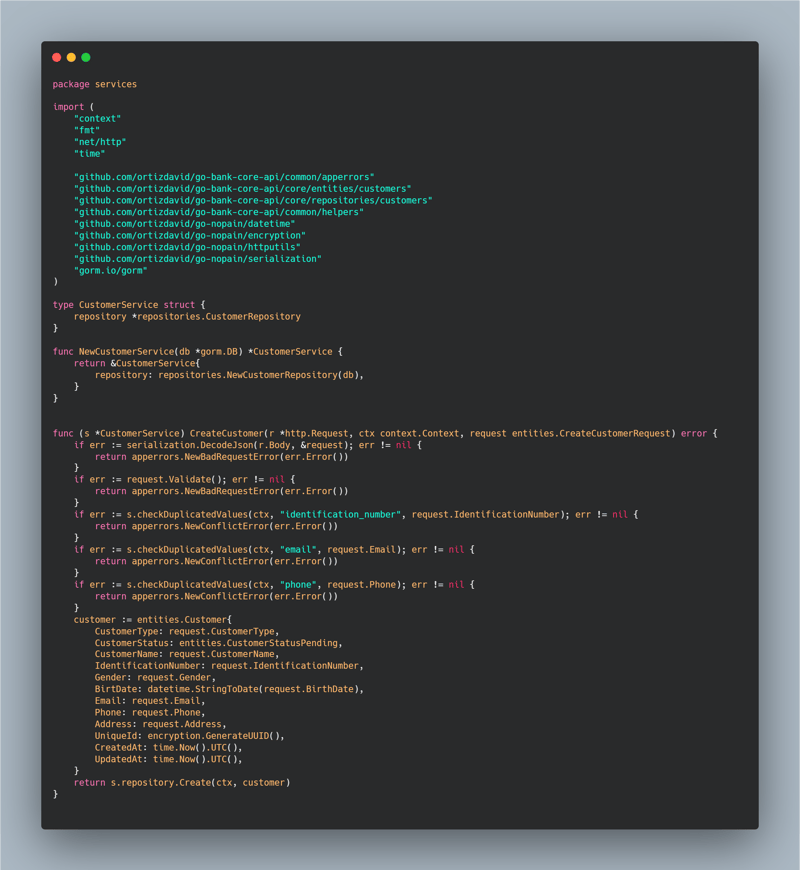Click the "UniqueId: encryption.GenerateUUID()," line

(x=190, y=736)
